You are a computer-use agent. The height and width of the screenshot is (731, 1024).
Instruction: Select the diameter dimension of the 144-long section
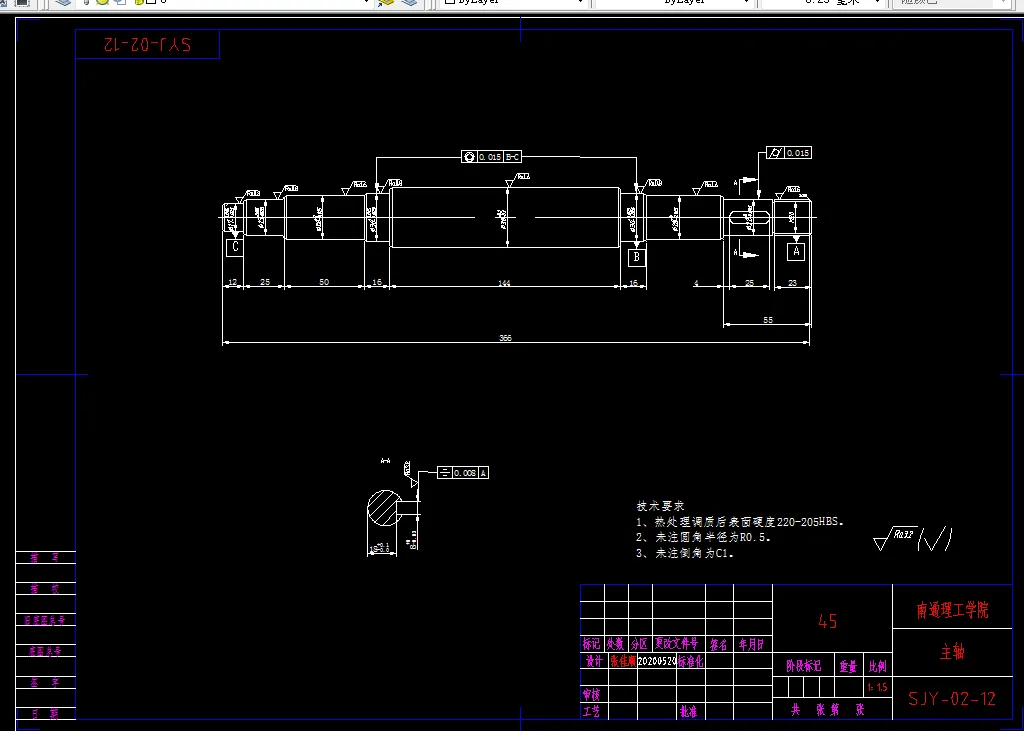(504, 218)
